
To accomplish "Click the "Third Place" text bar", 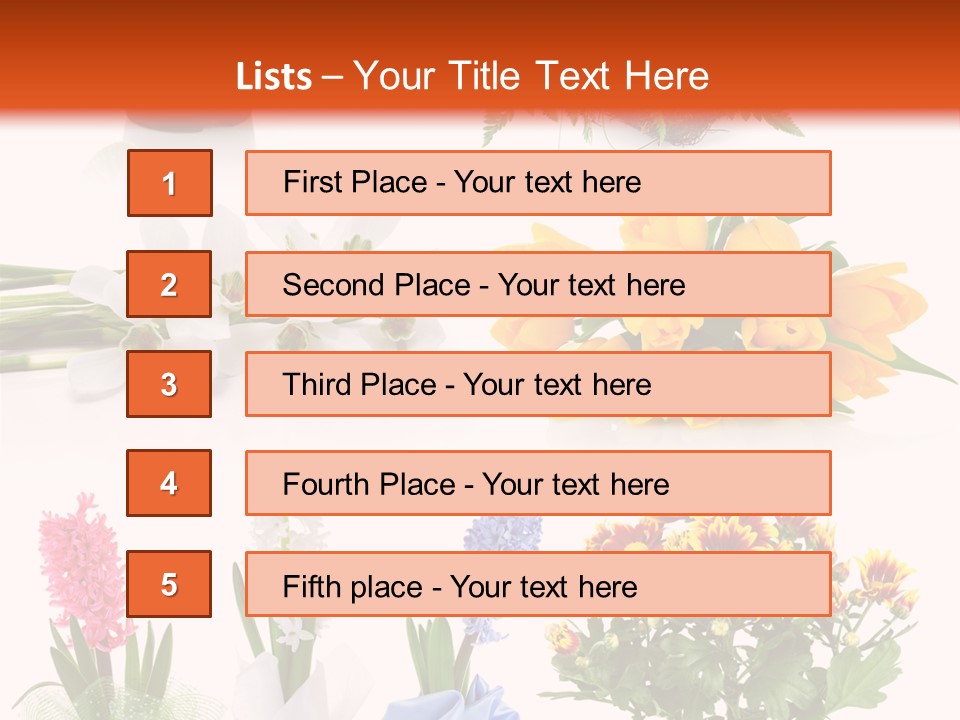I will pyautogui.click(x=538, y=384).
